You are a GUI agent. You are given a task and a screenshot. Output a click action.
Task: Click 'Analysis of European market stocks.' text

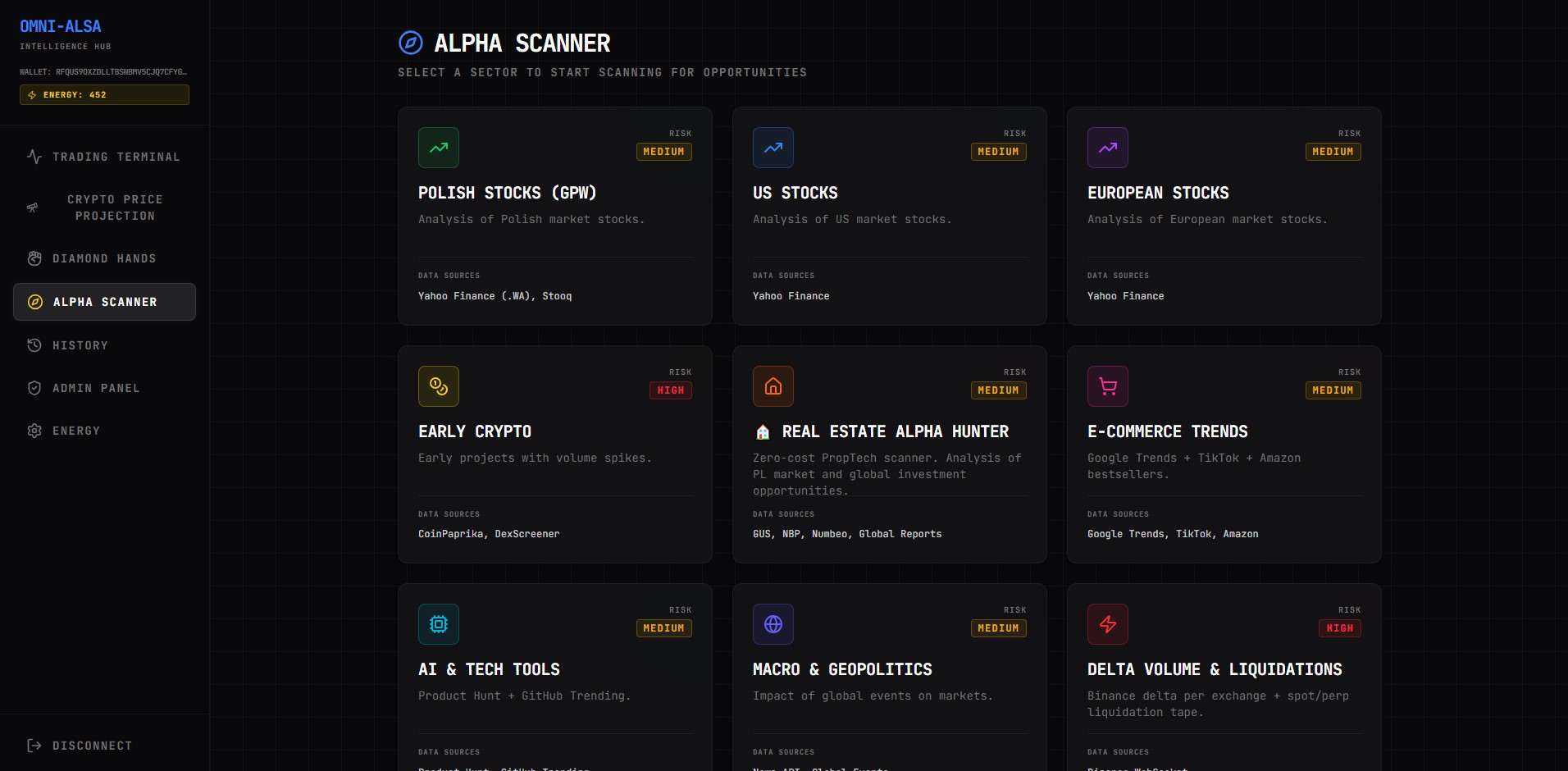pos(1207,219)
